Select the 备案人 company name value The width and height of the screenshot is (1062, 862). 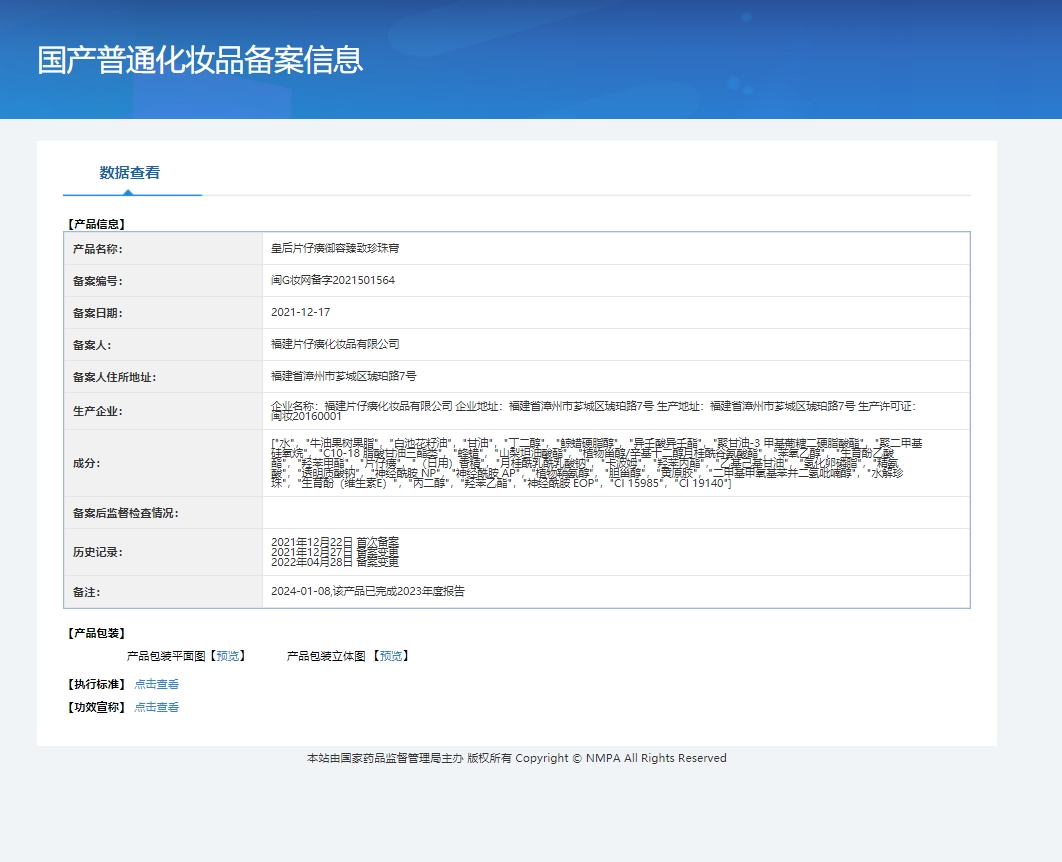pyautogui.click(x=335, y=344)
